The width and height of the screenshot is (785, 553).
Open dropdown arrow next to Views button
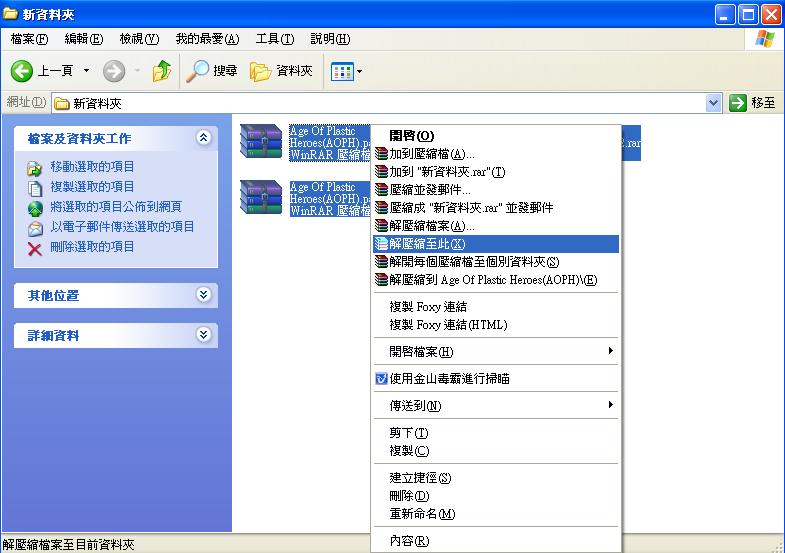coord(359,72)
